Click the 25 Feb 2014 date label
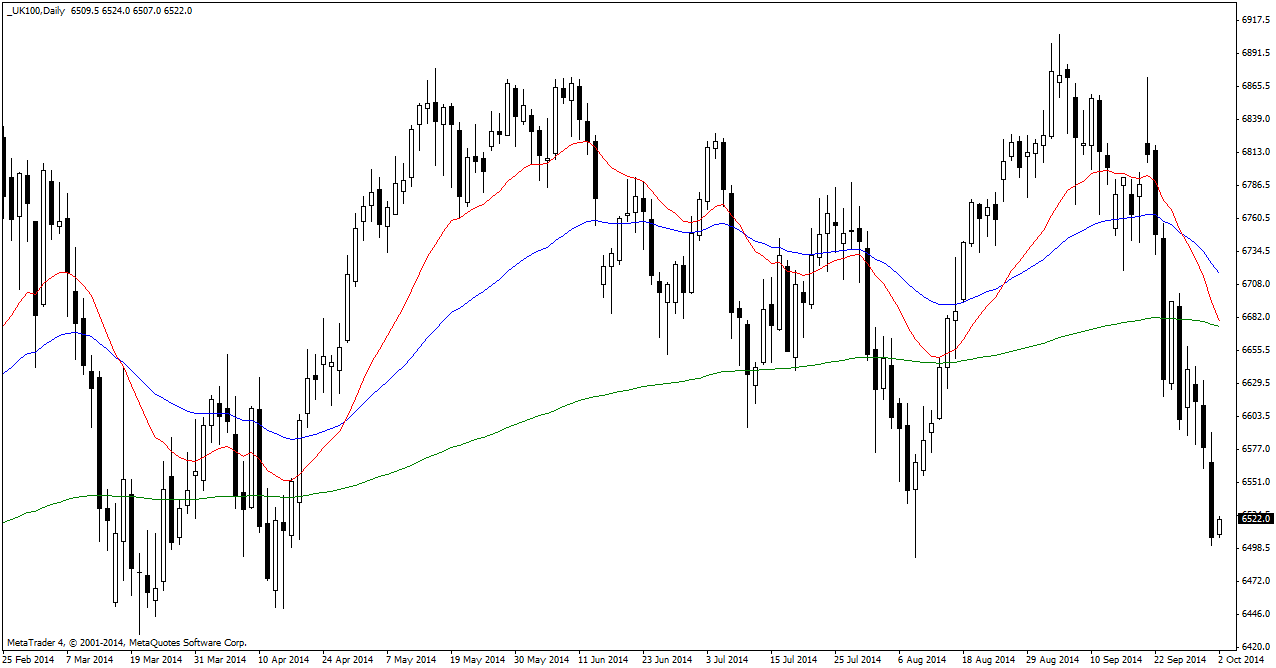This screenshot has height=668, width=1276. coord(28,660)
